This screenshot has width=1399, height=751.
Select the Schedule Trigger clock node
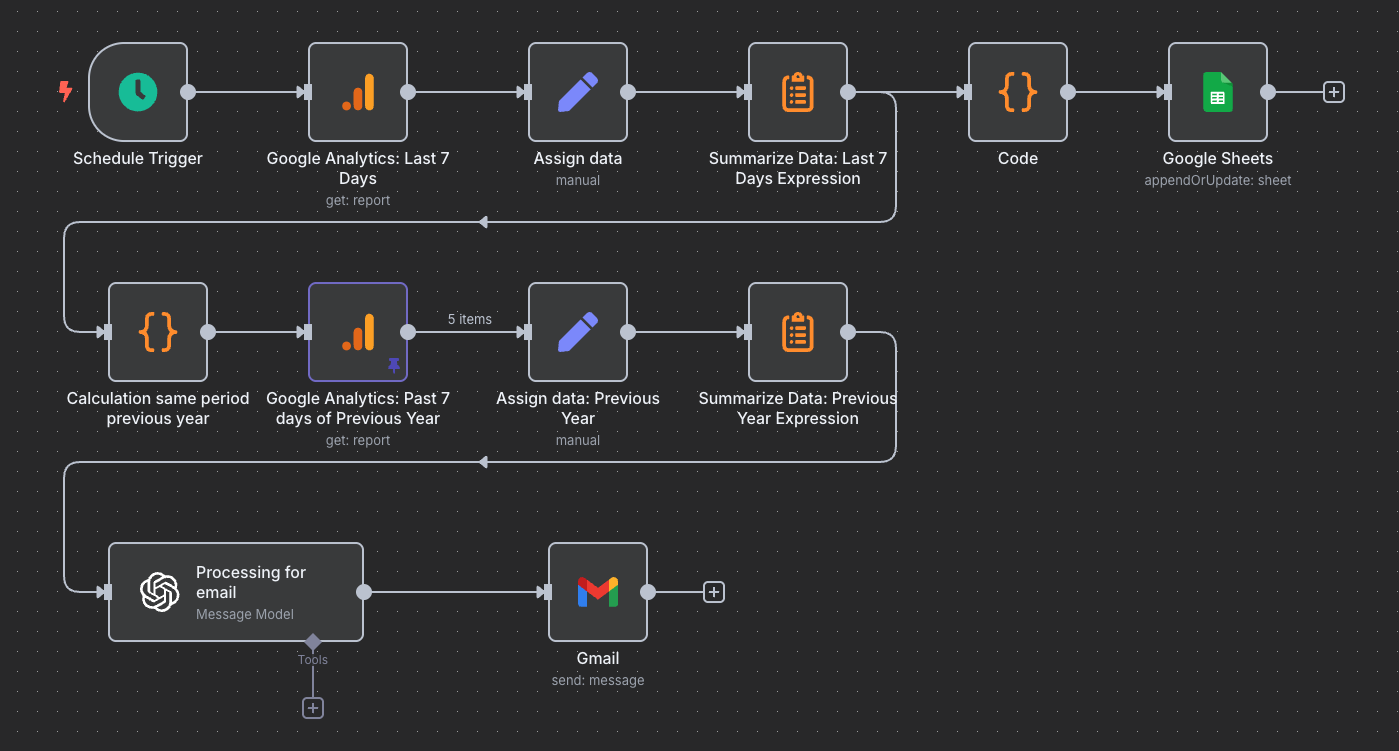point(138,92)
